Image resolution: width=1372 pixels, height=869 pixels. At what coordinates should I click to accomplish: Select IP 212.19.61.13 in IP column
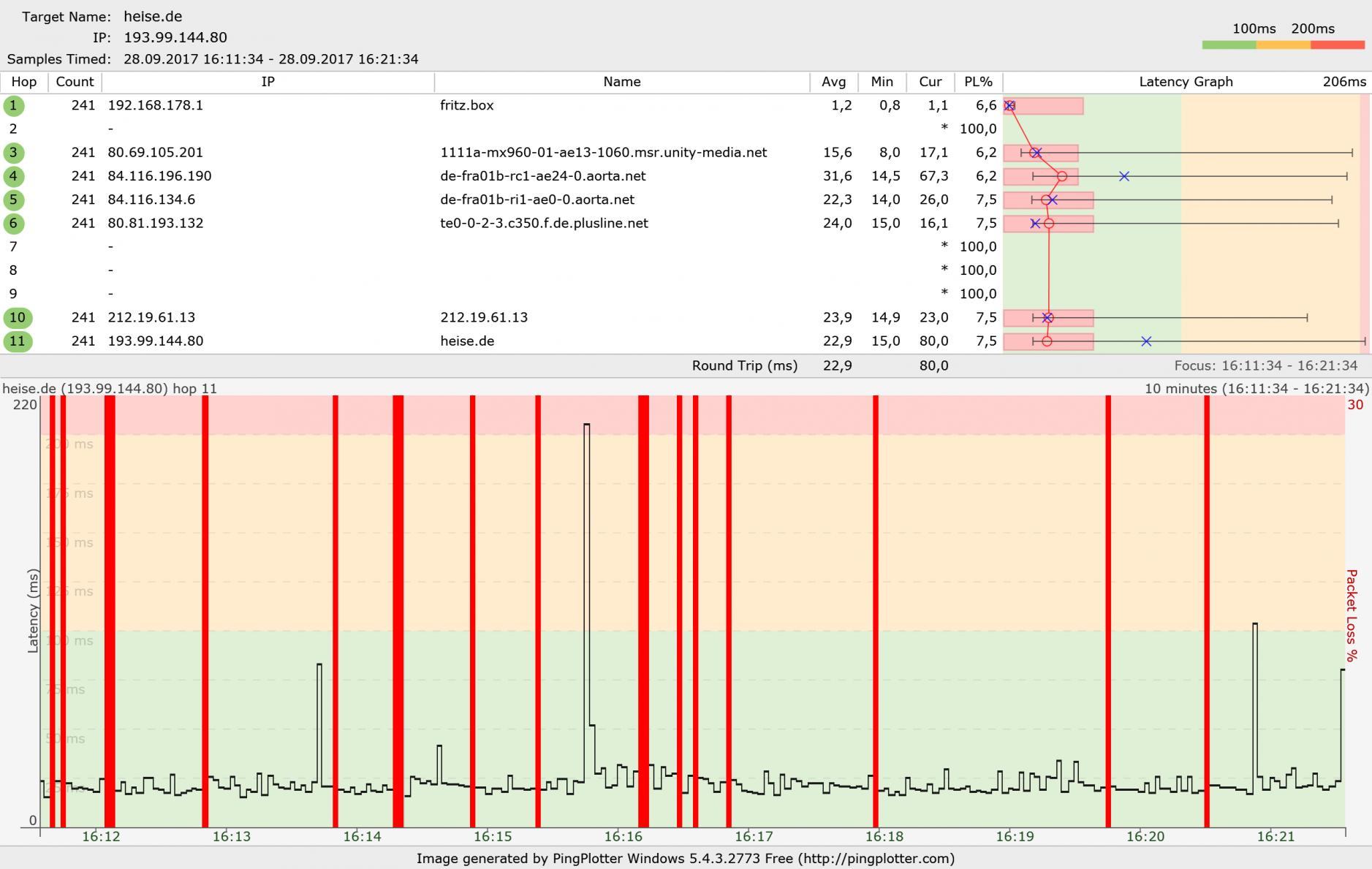coord(151,317)
